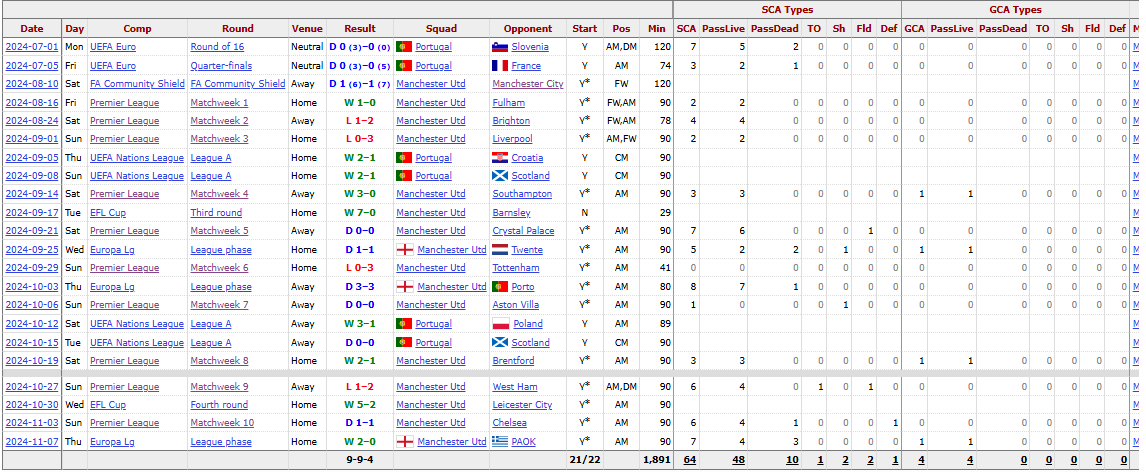This screenshot has height=472, width=1146.
Task: Open the Porto opponent link
Action: coord(523,287)
